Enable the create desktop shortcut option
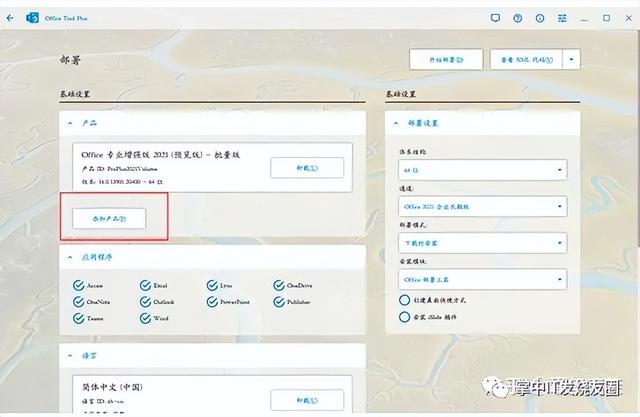Image resolution: width=640 pixels, height=417 pixels. pyautogui.click(x=405, y=299)
